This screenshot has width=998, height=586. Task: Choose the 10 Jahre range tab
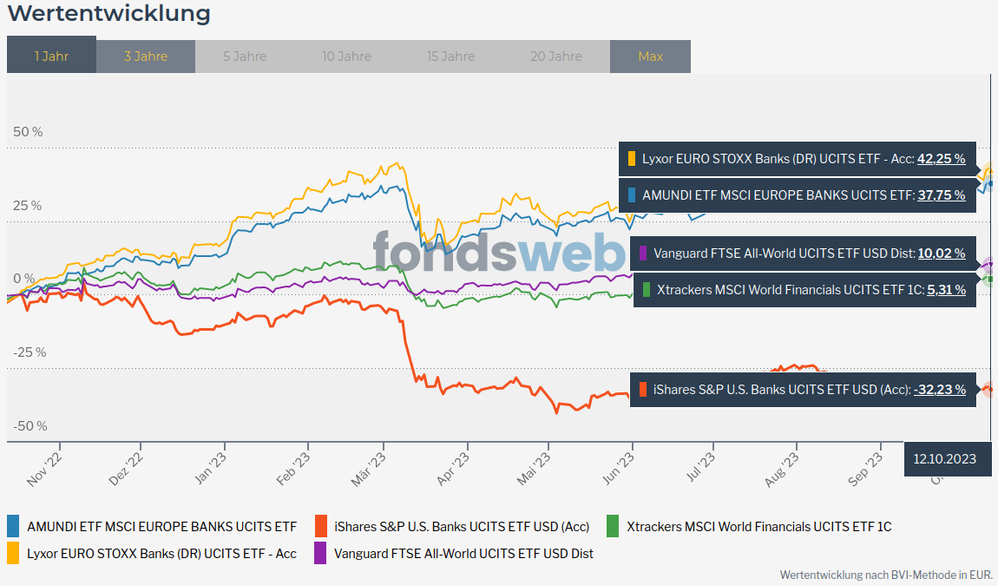(x=346, y=57)
